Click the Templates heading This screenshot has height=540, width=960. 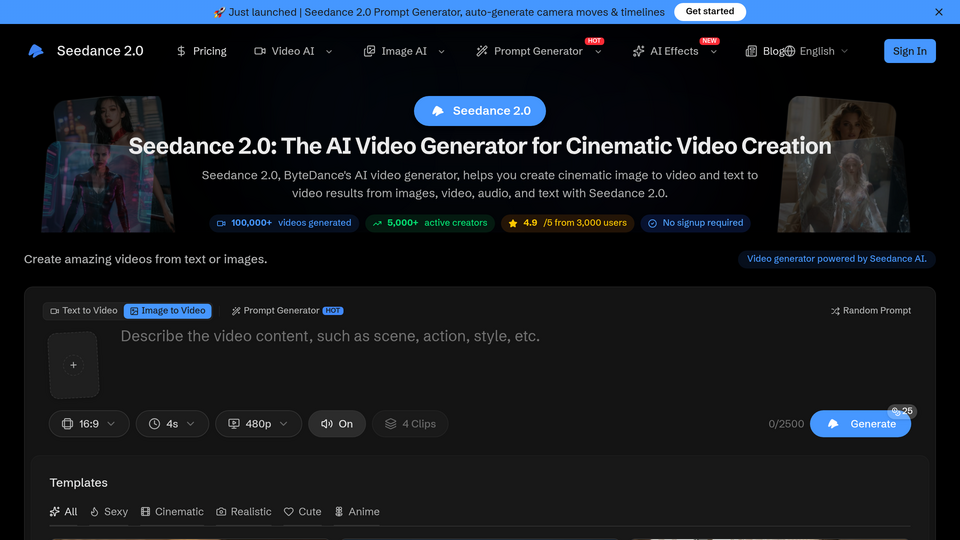click(x=78, y=482)
